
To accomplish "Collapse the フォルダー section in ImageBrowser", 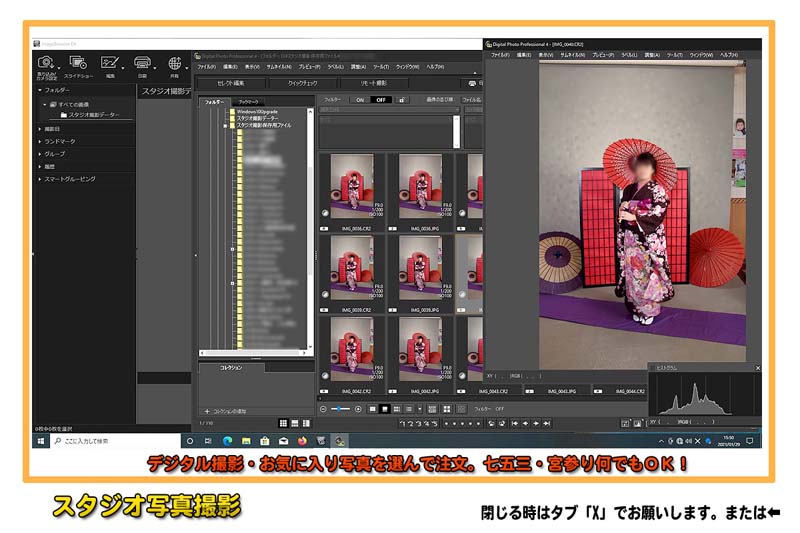I will coord(40,90).
